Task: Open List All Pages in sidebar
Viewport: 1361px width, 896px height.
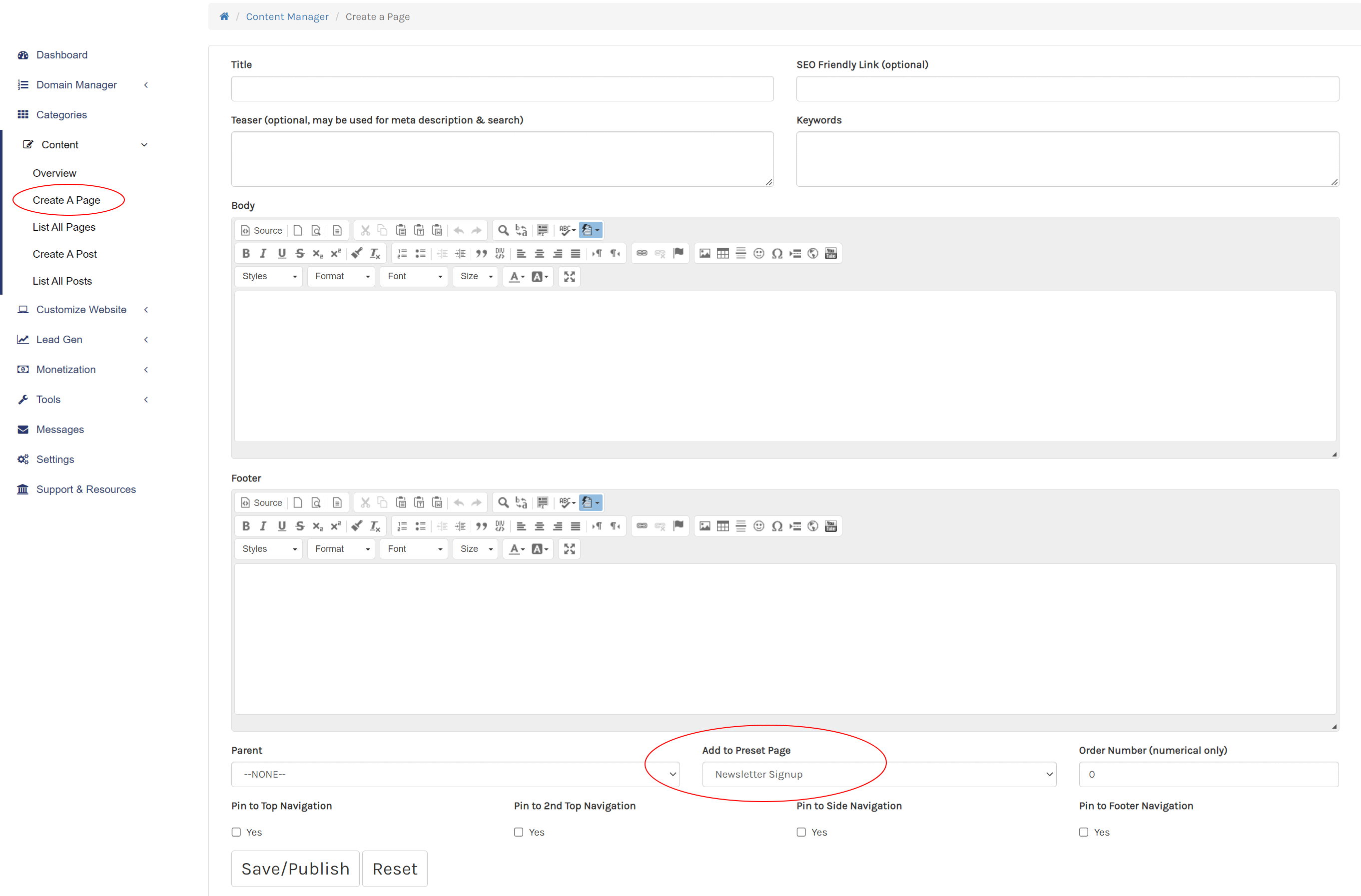Action: click(x=64, y=227)
